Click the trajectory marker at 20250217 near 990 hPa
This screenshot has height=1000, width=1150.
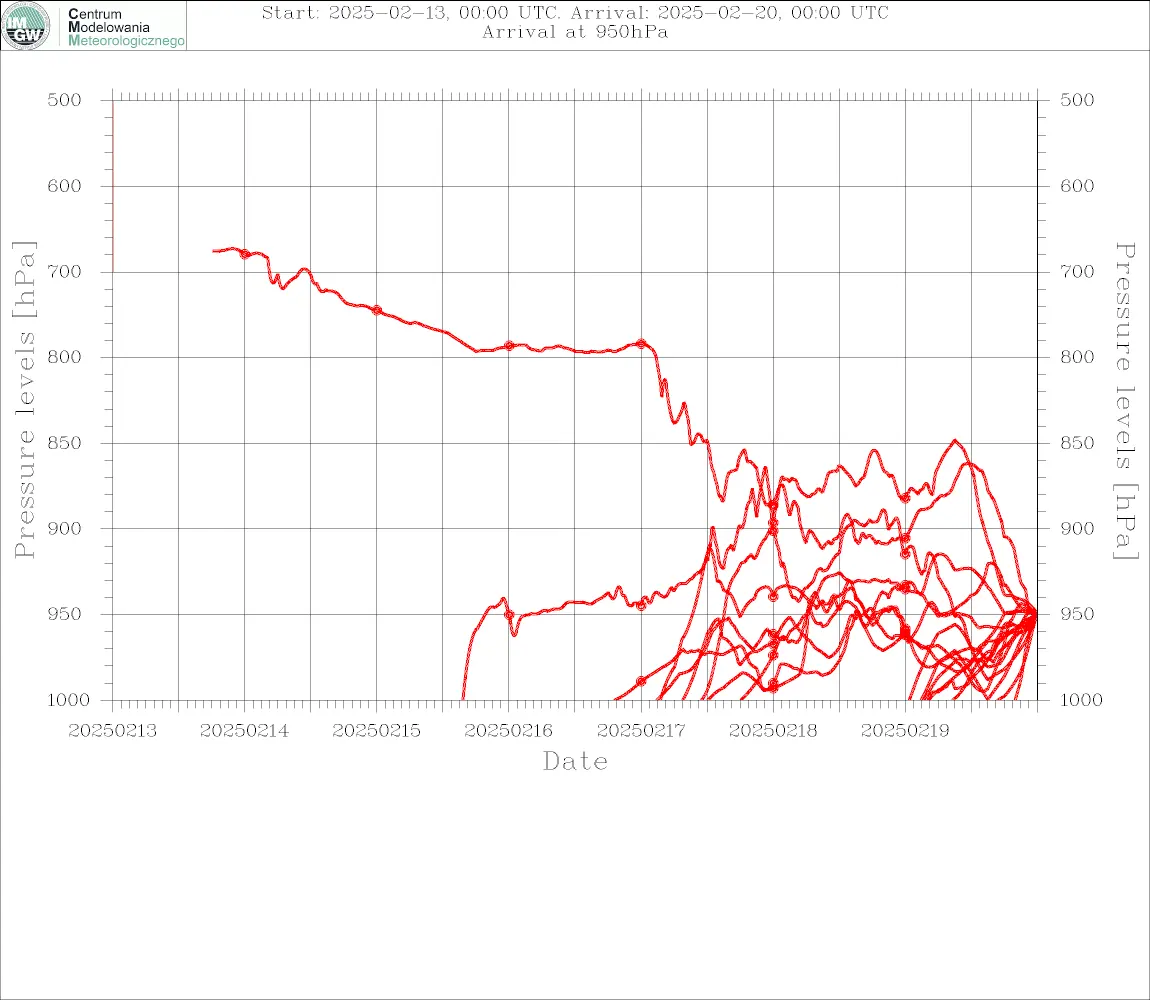pos(642,681)
